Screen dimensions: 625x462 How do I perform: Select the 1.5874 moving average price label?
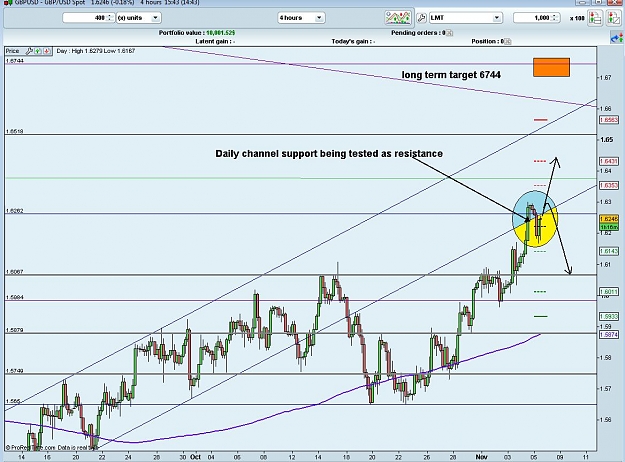(609, 334)
